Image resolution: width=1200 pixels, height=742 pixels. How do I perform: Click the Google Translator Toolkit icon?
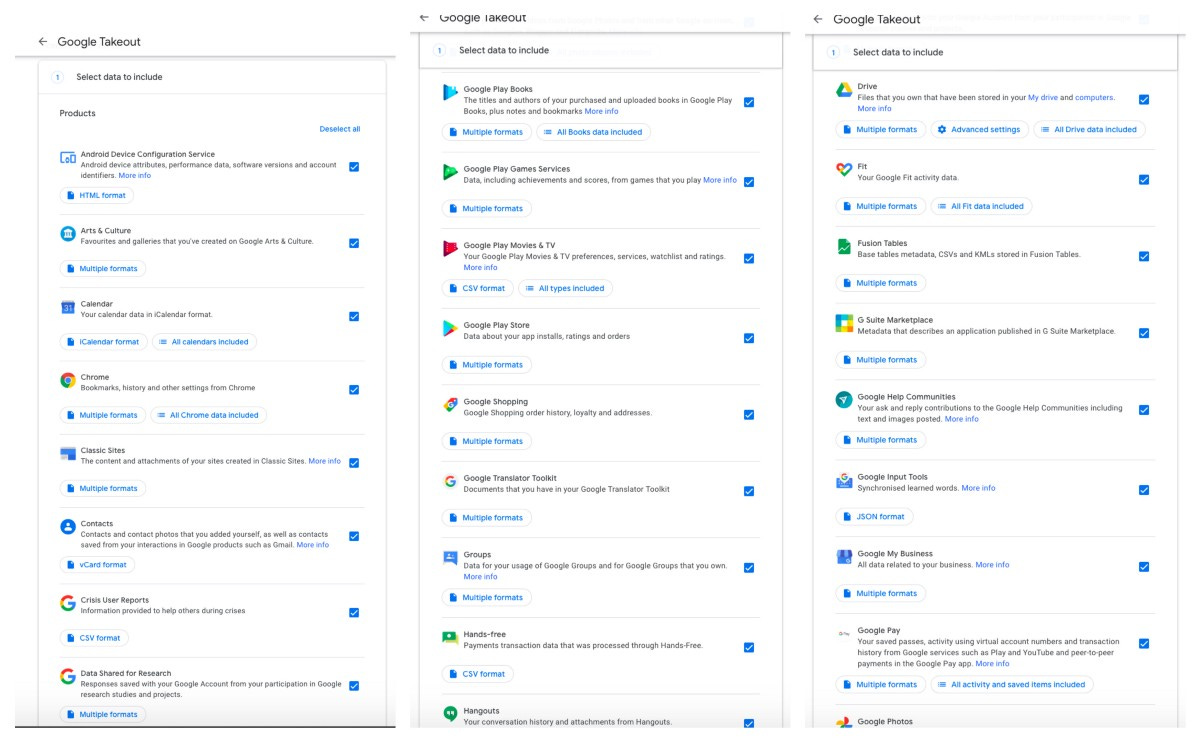point(451,481)
